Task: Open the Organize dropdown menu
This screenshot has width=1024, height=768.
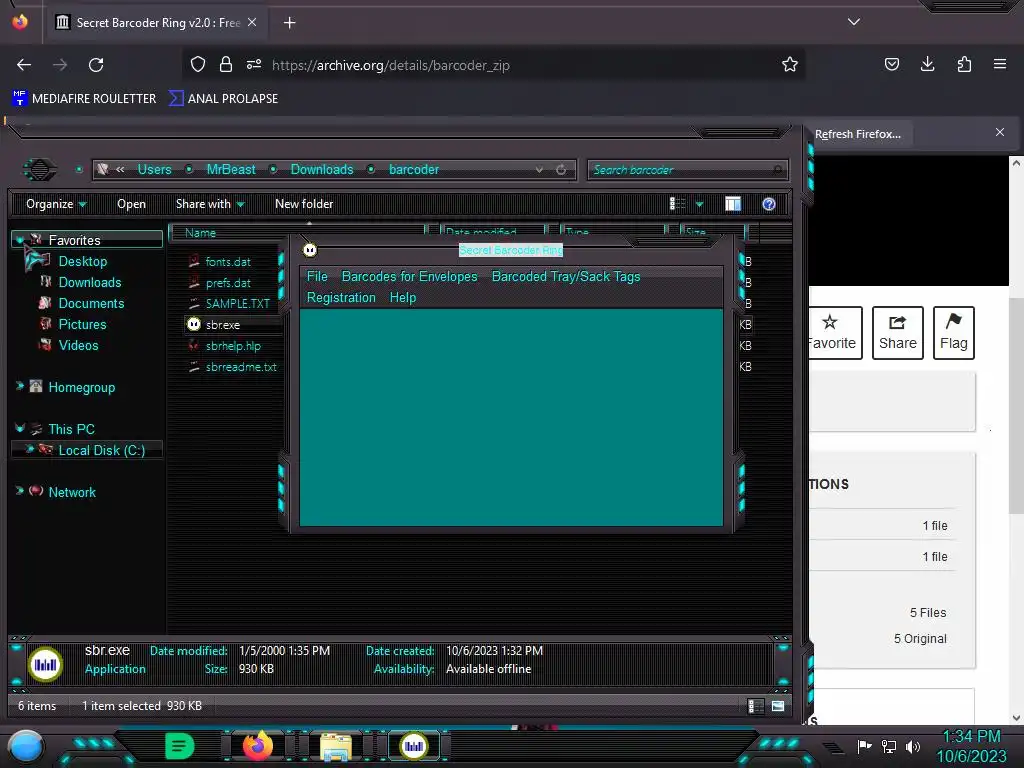Action: click(x=56, y=204)
